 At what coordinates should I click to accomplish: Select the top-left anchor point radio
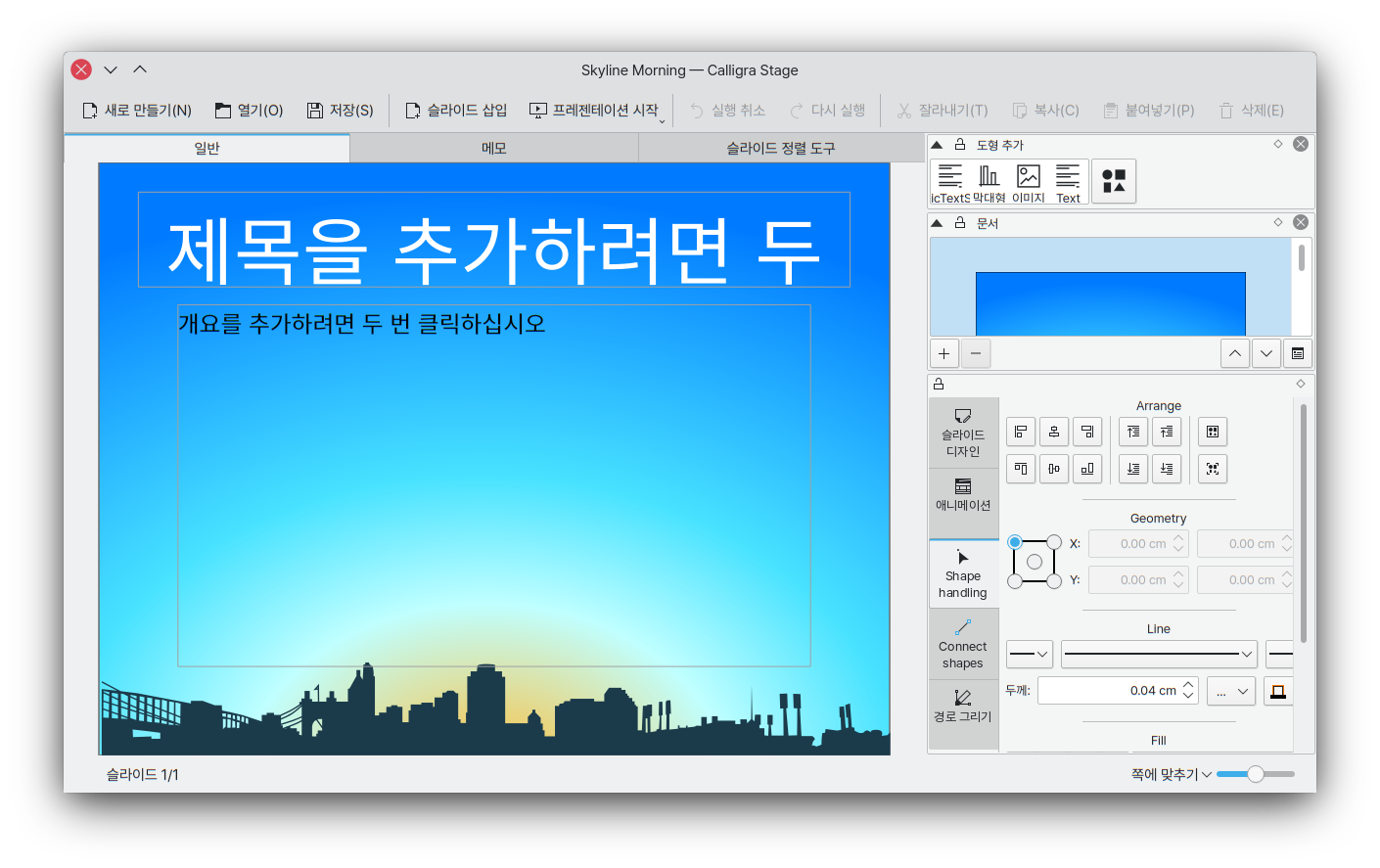point(1015,542)
